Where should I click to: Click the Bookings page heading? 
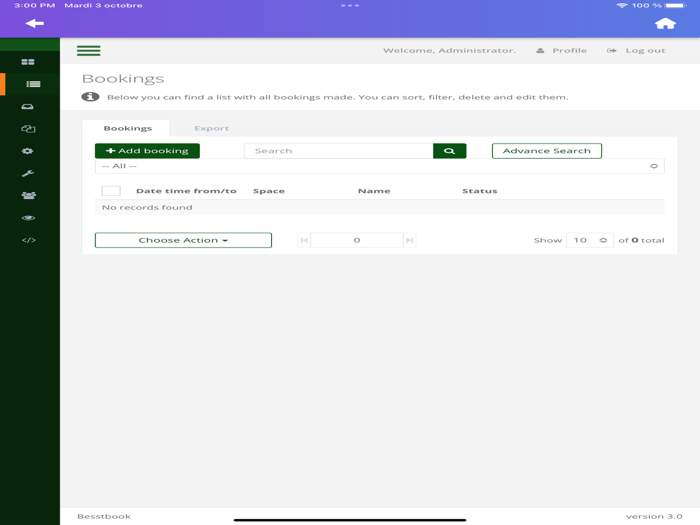(x=123, y=79)
